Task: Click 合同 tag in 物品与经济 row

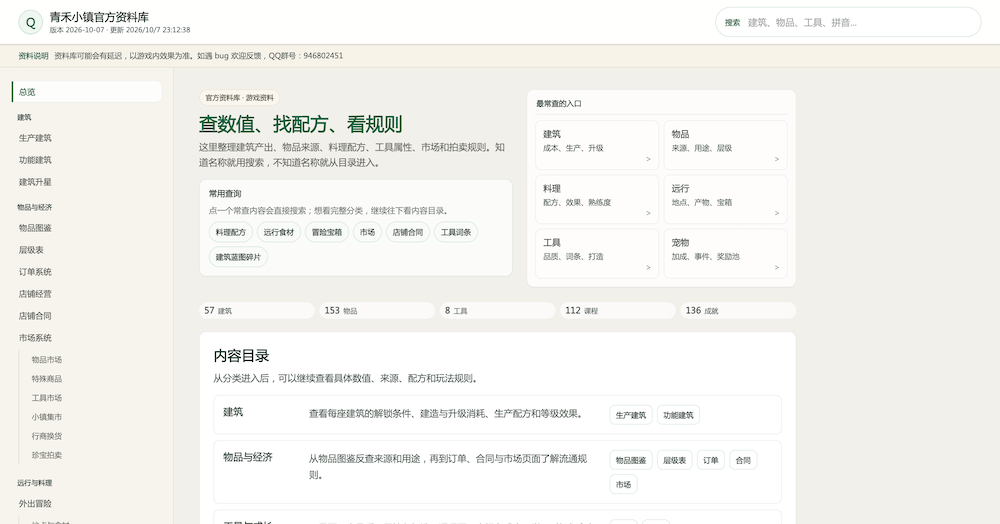Action: [743, 460]
